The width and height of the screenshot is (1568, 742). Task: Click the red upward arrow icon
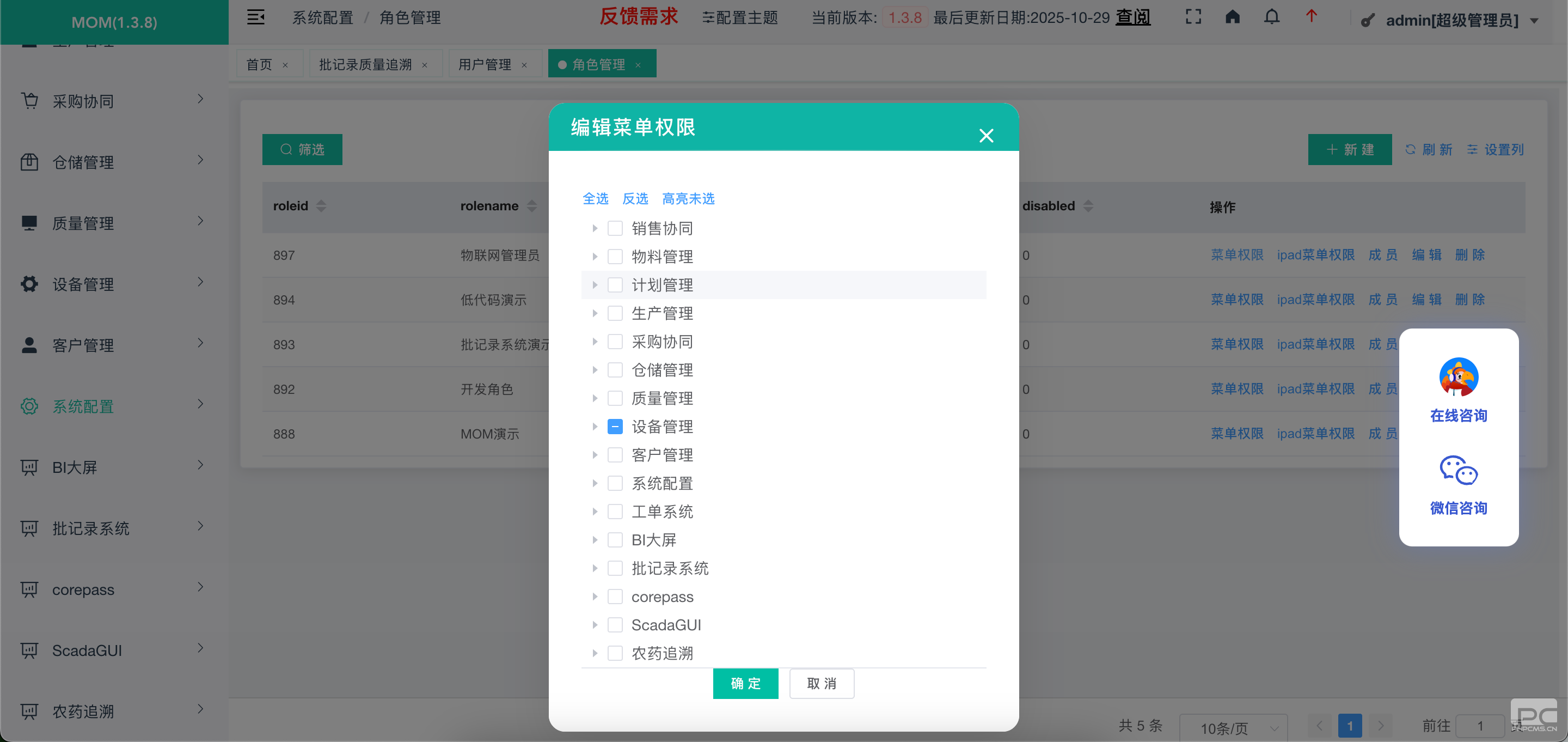point(1311,16)
